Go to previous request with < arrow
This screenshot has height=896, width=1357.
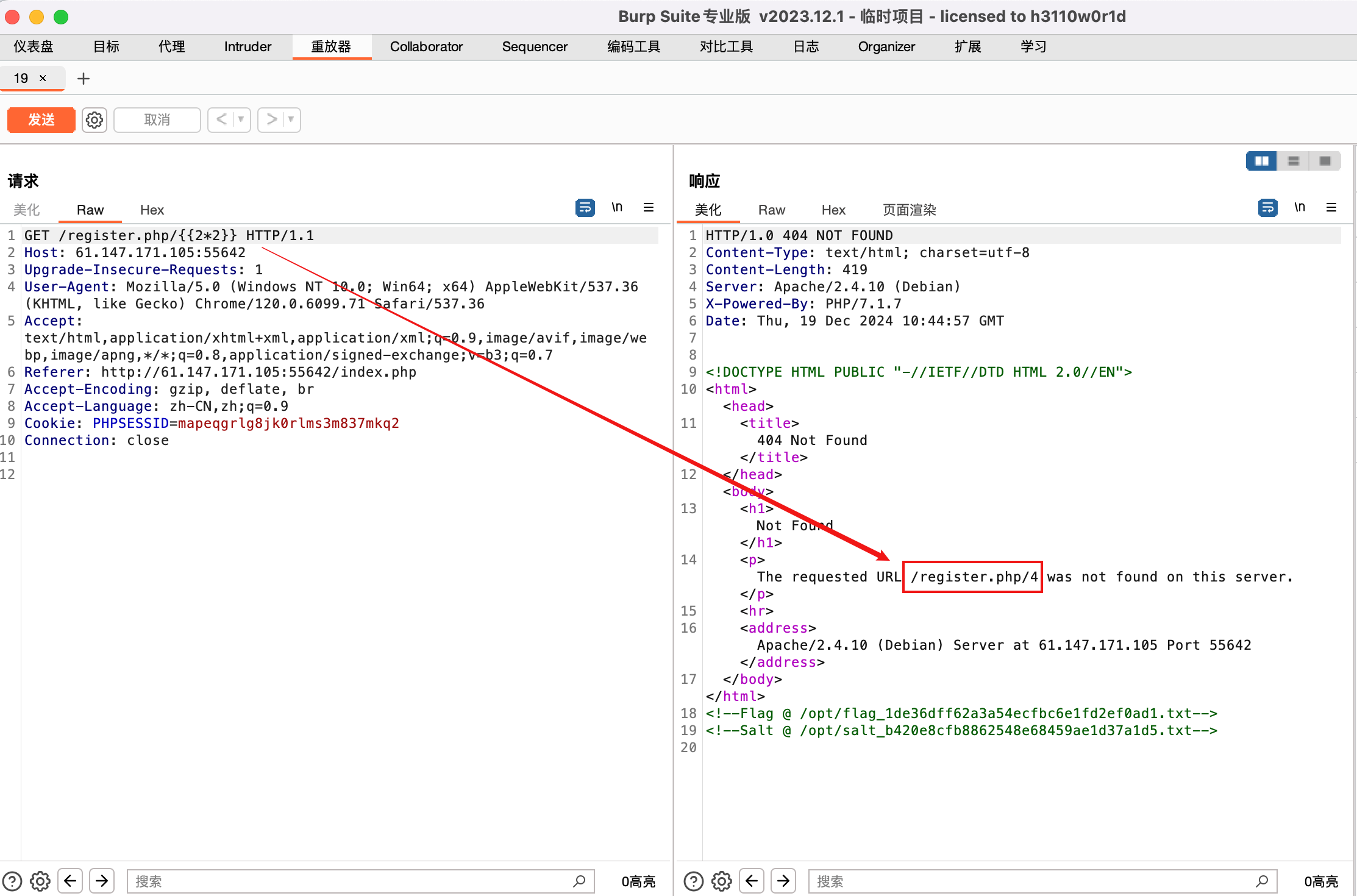click(x=221, y=119)
